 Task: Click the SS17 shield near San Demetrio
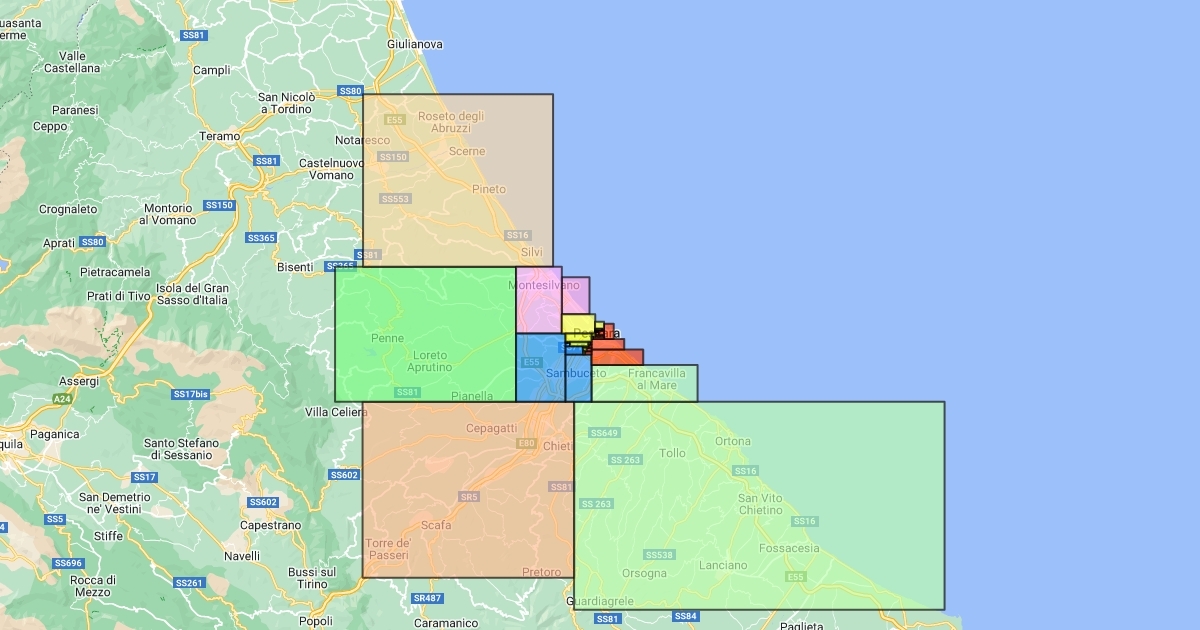point(145,477)
